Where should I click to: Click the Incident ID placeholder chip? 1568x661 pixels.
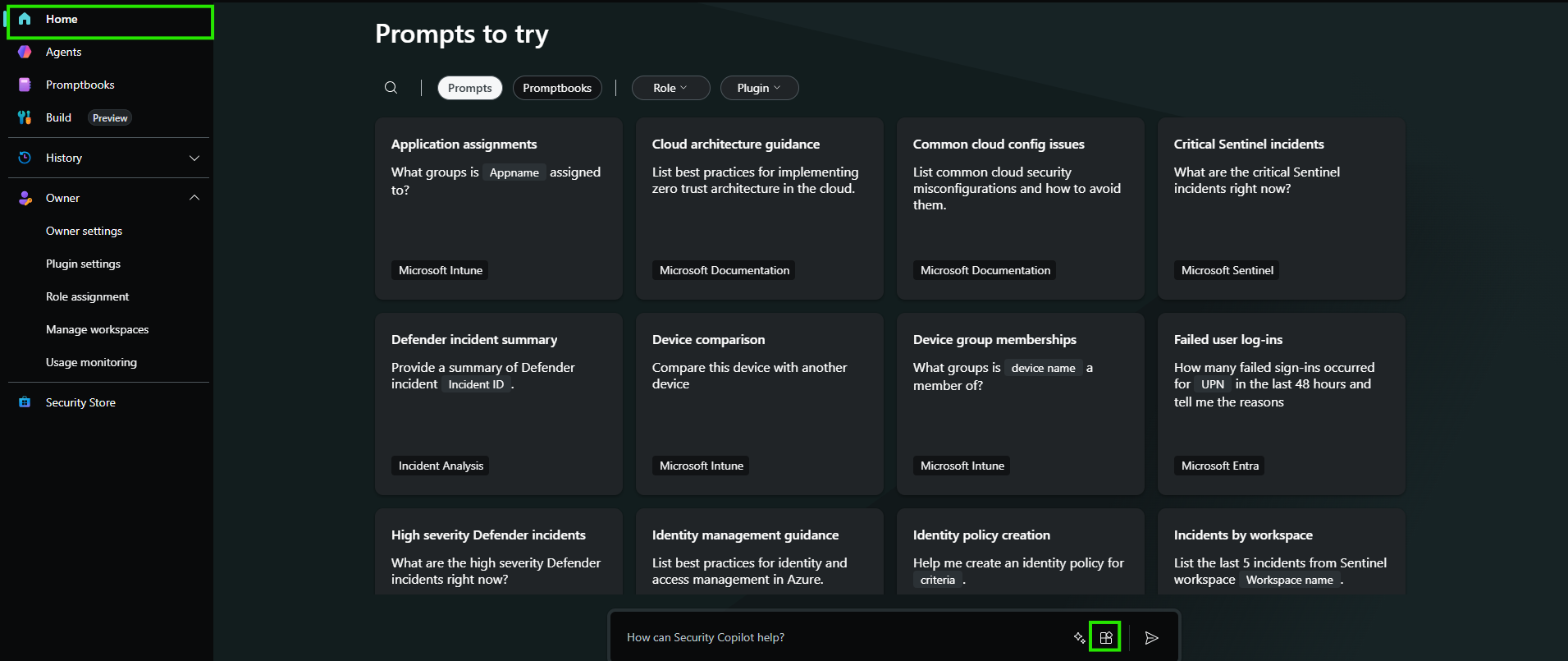pyautogui.click(x=476, y=384)
